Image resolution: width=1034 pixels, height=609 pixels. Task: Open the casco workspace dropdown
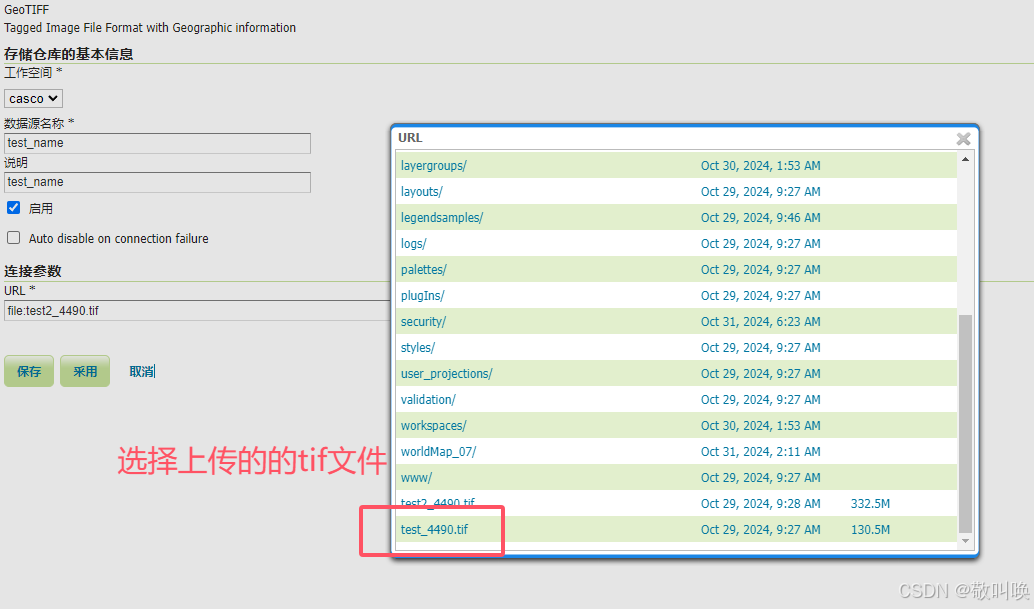pos(32,97)
